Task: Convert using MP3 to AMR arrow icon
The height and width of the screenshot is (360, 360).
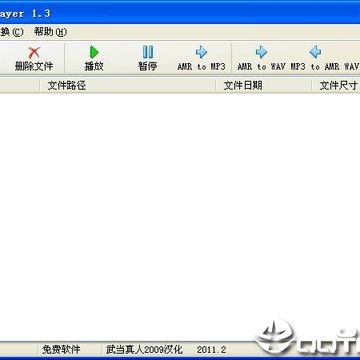Action: (x=315, y=52)
